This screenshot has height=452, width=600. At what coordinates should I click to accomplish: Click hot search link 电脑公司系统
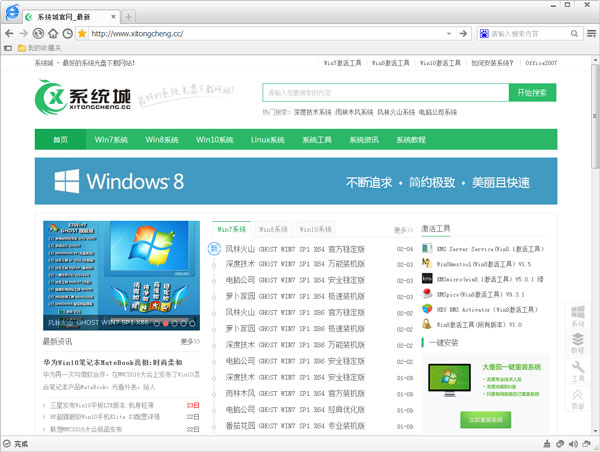coord(438,112)
